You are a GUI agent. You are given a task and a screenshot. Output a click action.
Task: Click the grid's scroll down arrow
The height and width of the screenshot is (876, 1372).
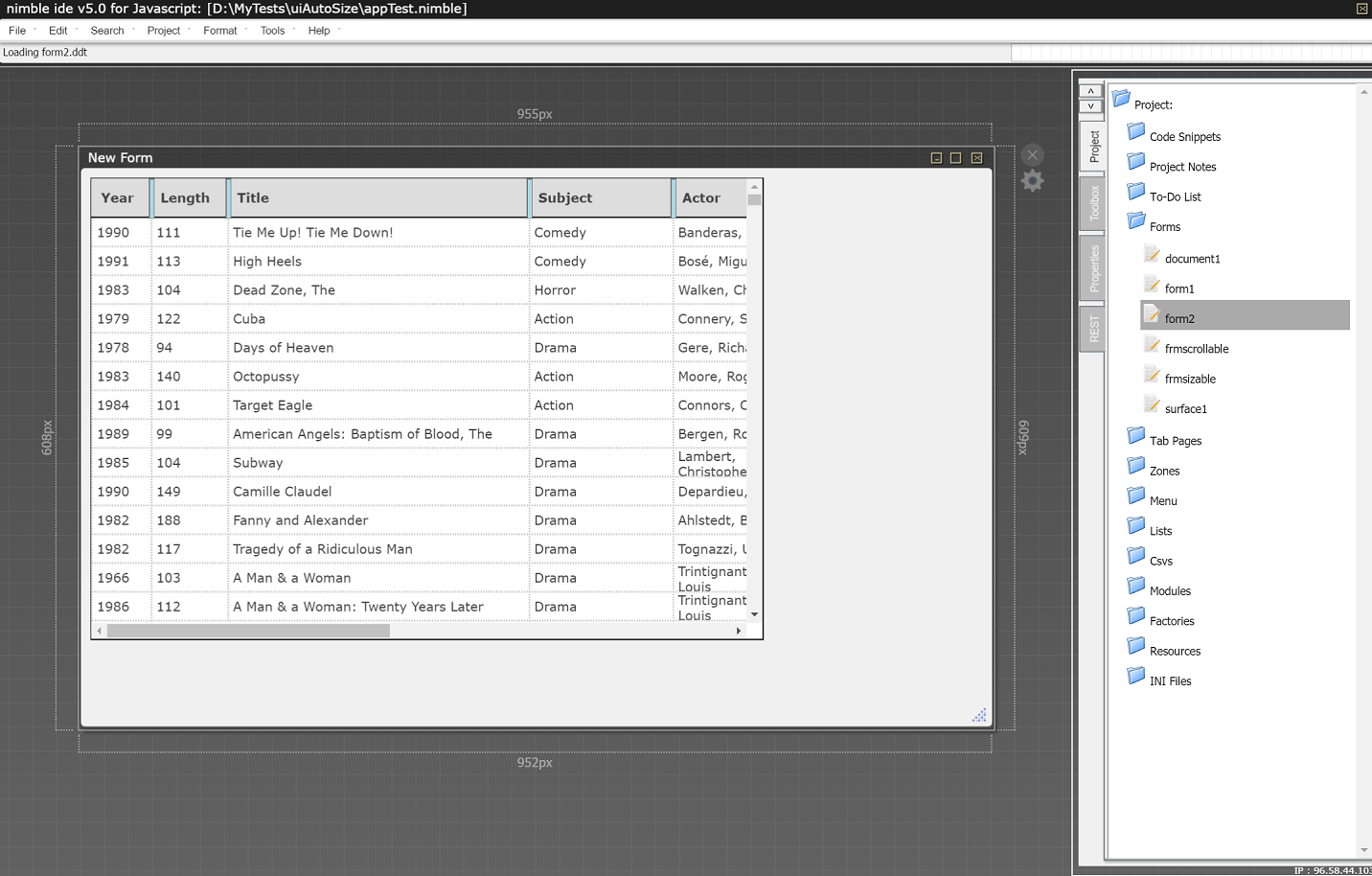point(755,614)
